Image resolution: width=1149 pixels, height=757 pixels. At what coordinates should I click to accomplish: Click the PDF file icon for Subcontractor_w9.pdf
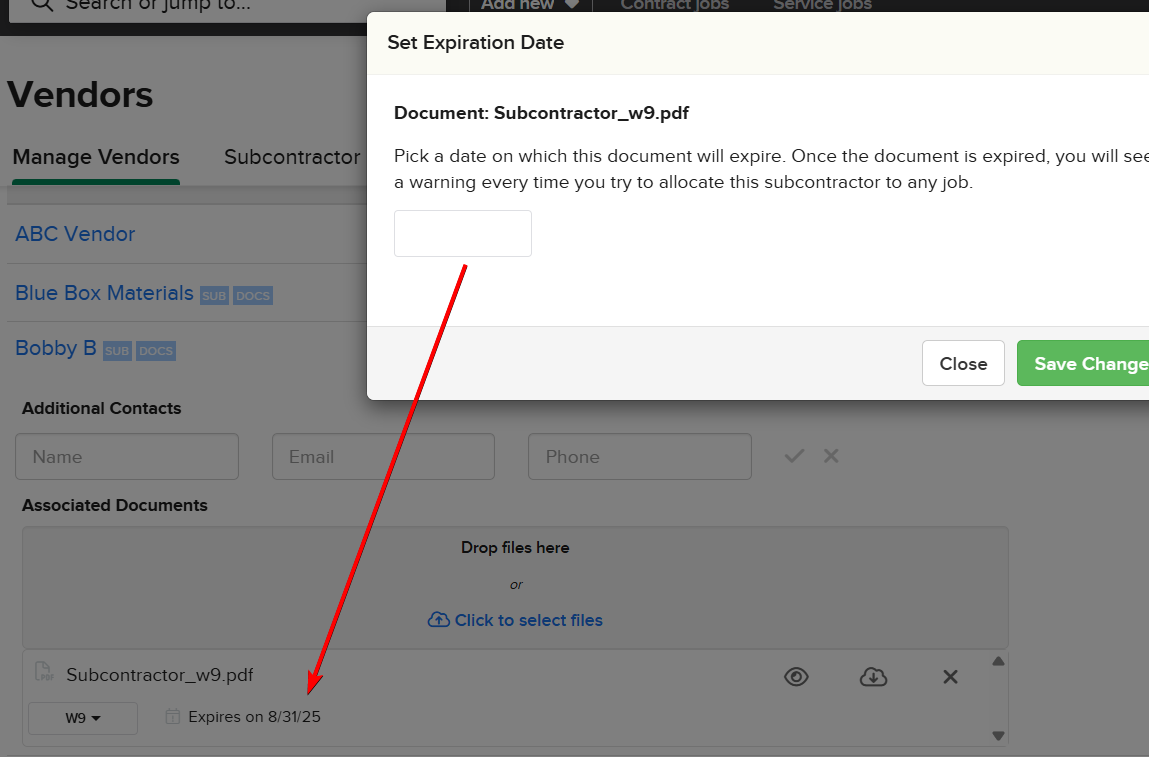[x=44, y=673]
